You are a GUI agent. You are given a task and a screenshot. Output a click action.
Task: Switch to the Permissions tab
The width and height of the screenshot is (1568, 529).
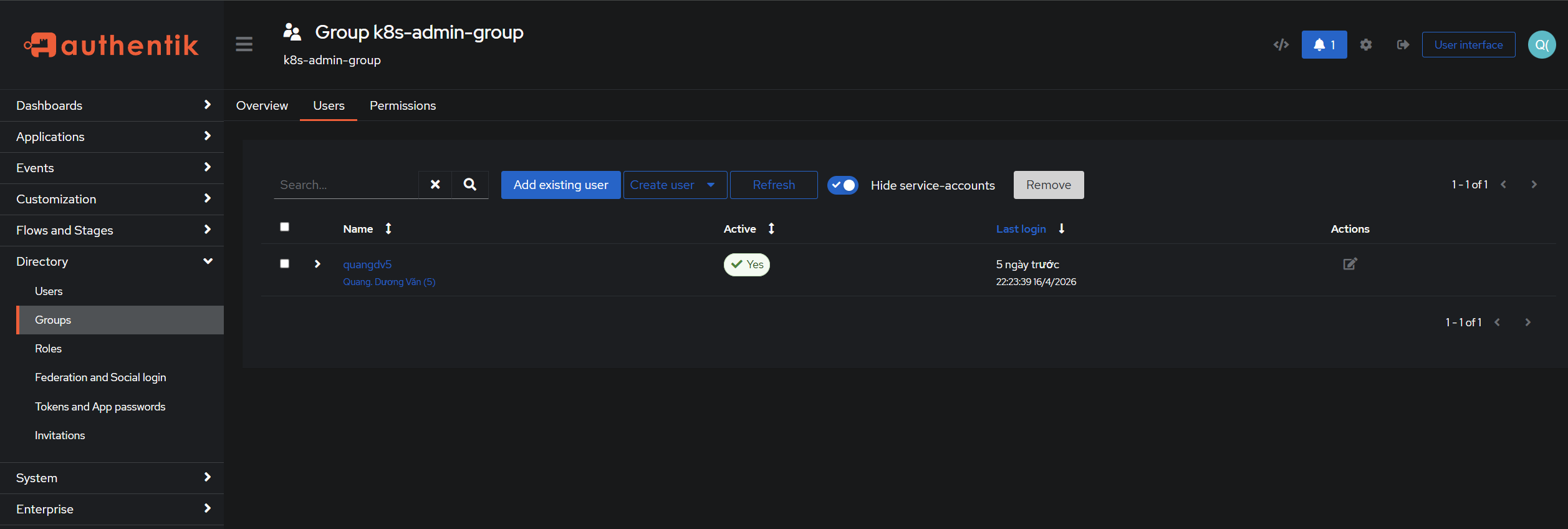(403, 105)
